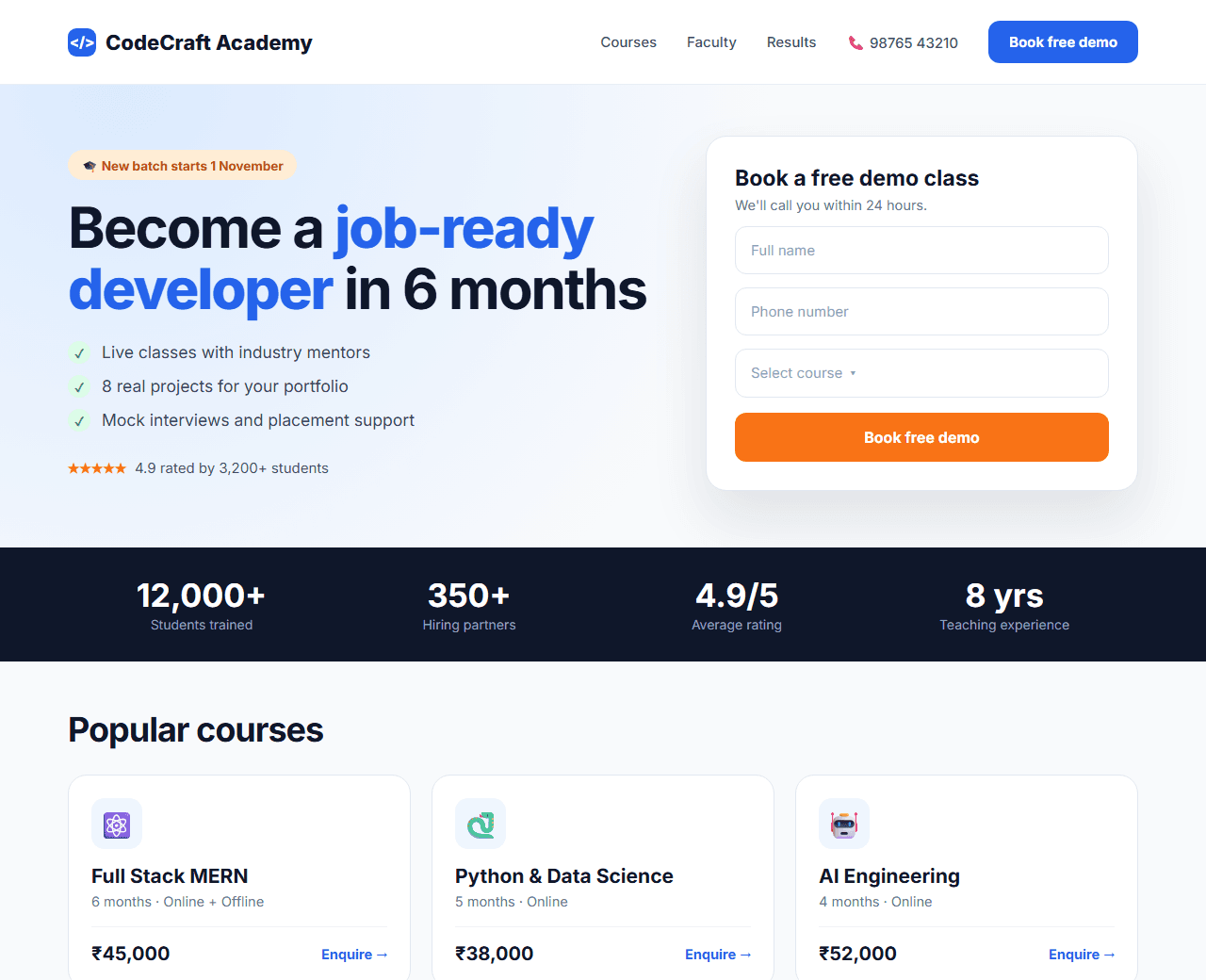Click Enquire link for Python & Data Science
1206x980 pixels.
pos(718,955)
